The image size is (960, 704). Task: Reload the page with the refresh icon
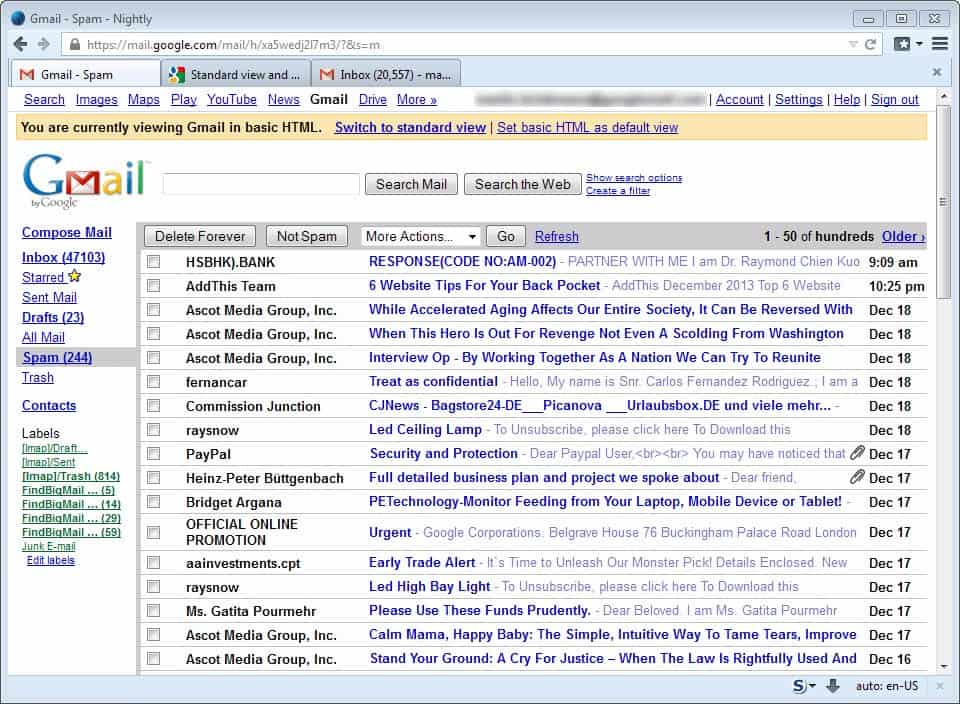[x=870, y=44]
